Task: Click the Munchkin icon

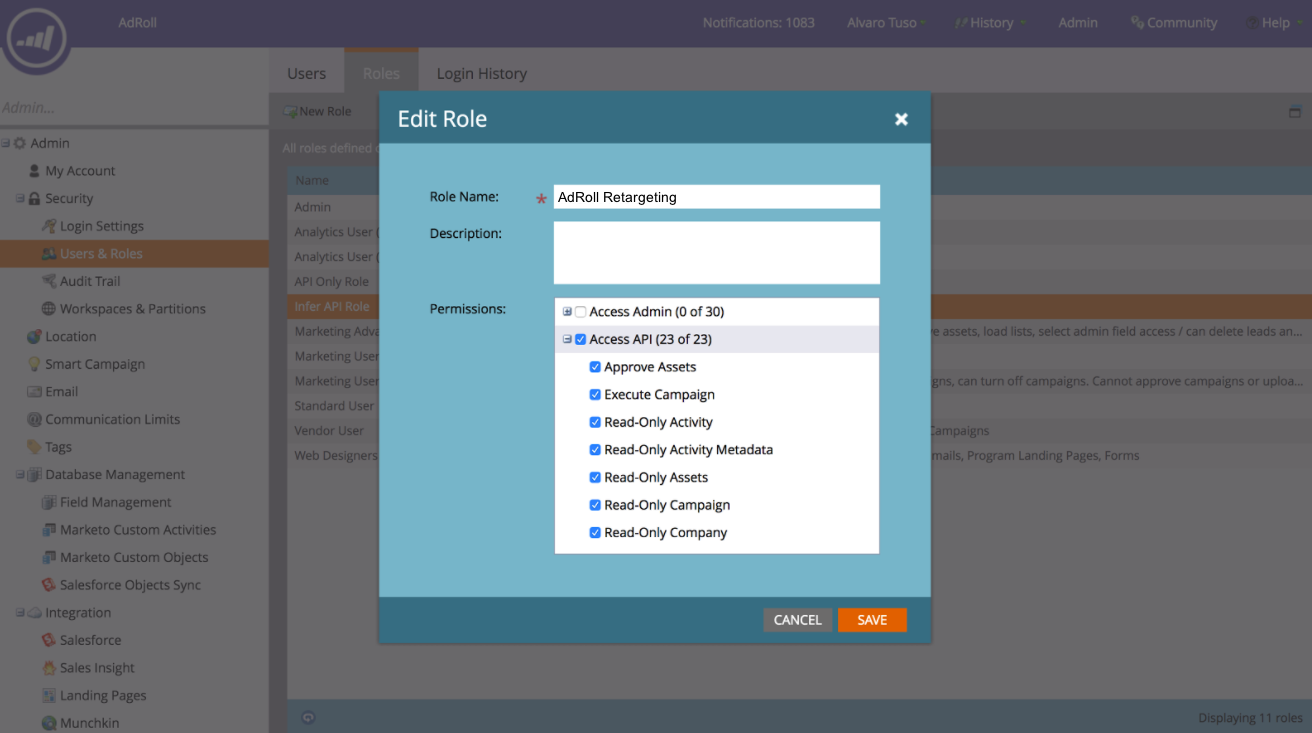Action: [x=49, y=723]
